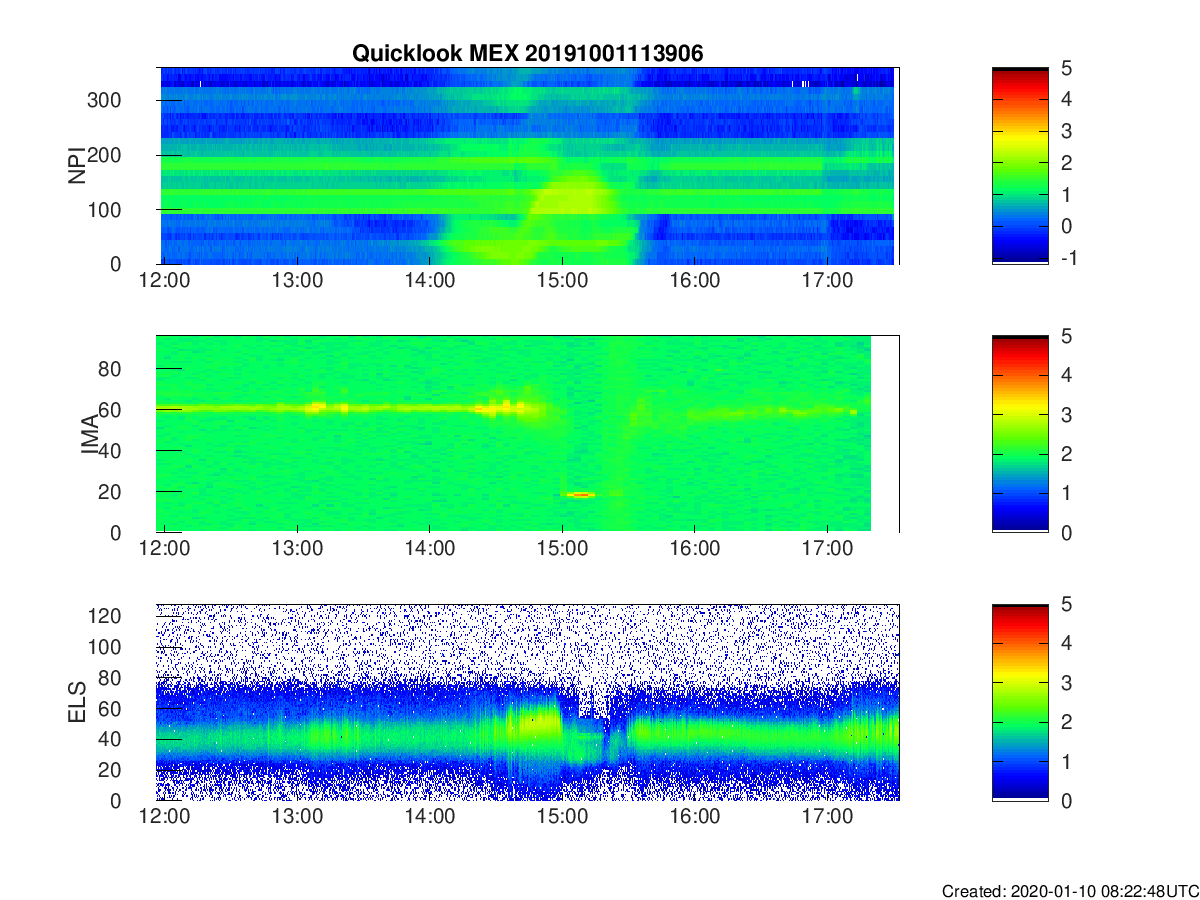Click the "16:00" tick below the NPI plot
Screen dimensions: 1200x900
[x=695, y=281]
